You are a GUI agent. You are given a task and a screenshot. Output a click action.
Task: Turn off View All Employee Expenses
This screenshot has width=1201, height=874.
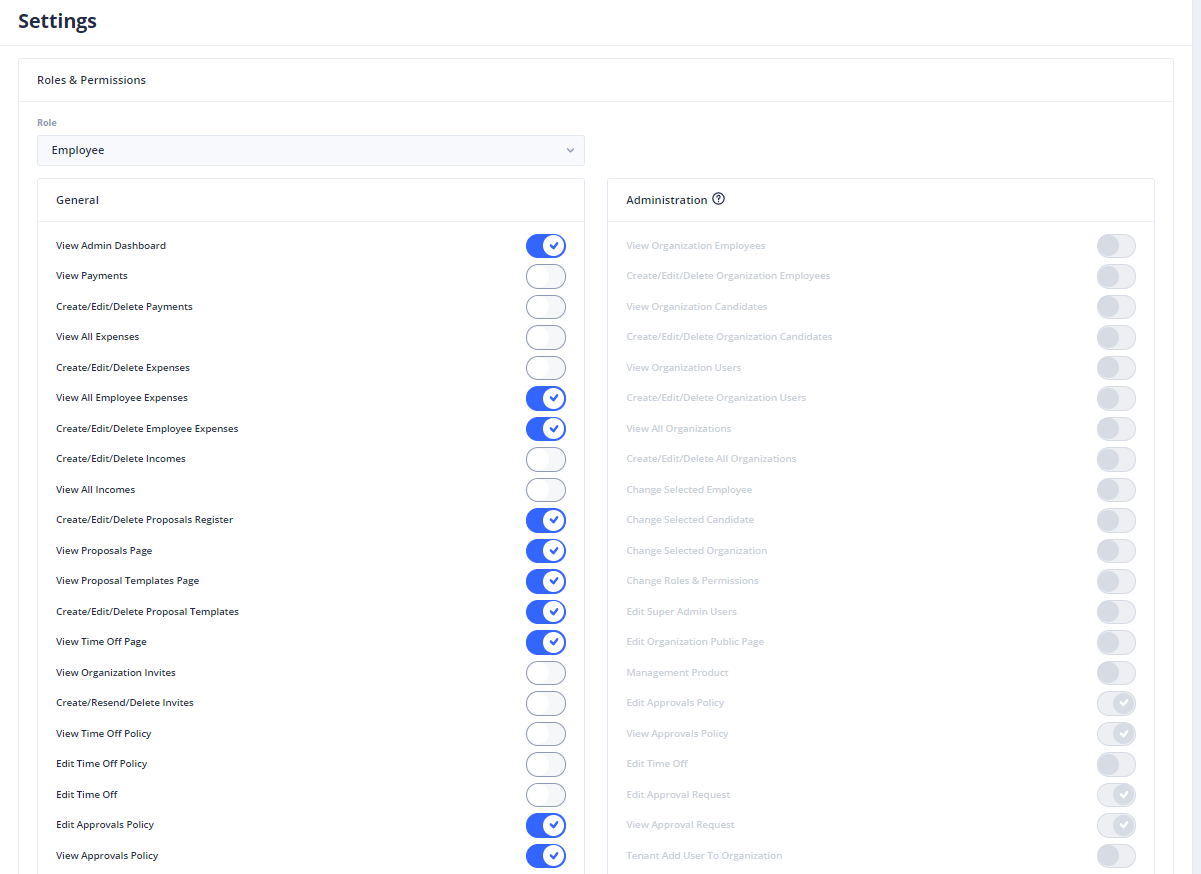pyautogui.click(x=546, y=398)
